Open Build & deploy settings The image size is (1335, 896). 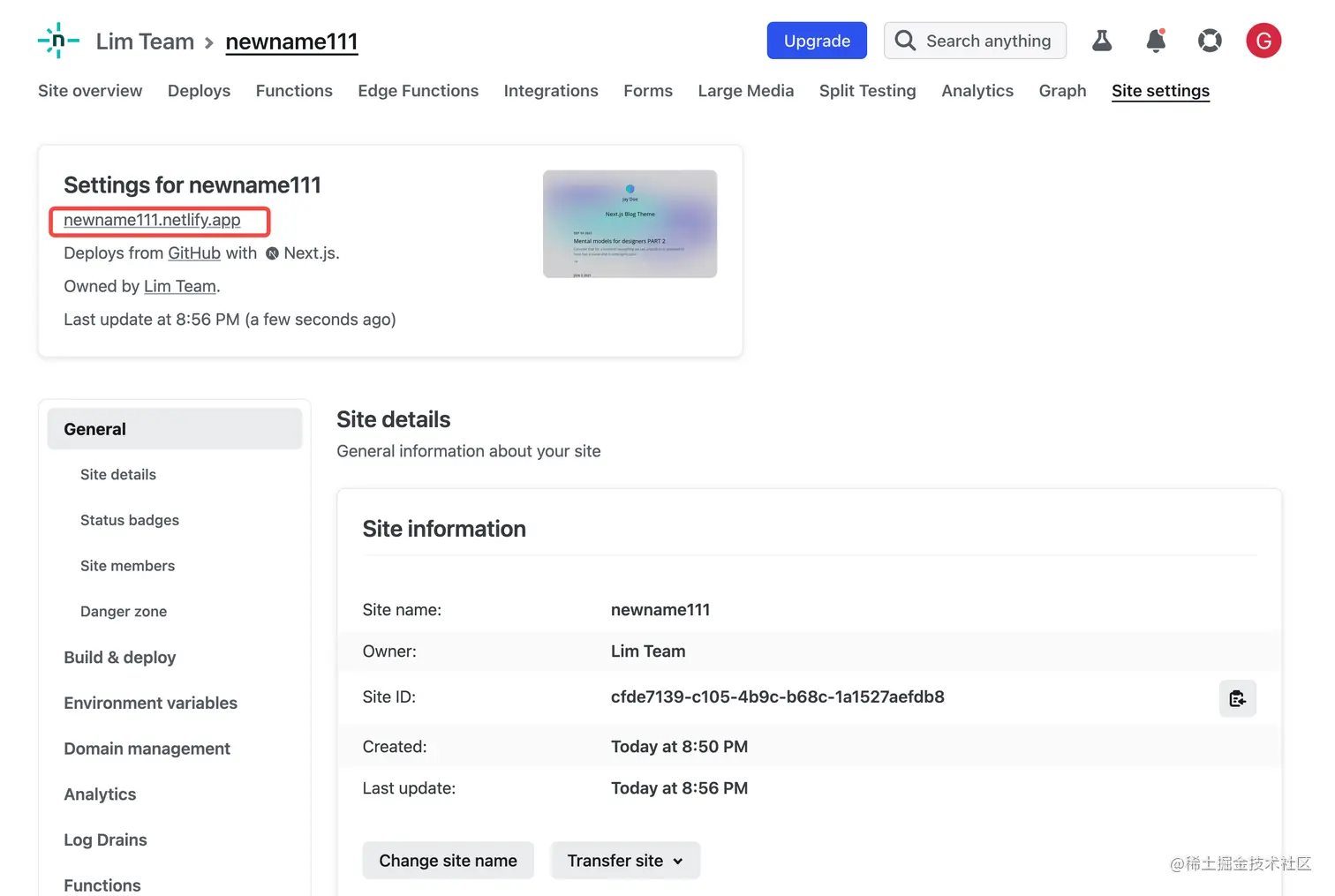pyautogui.click(x=120, y=658)
